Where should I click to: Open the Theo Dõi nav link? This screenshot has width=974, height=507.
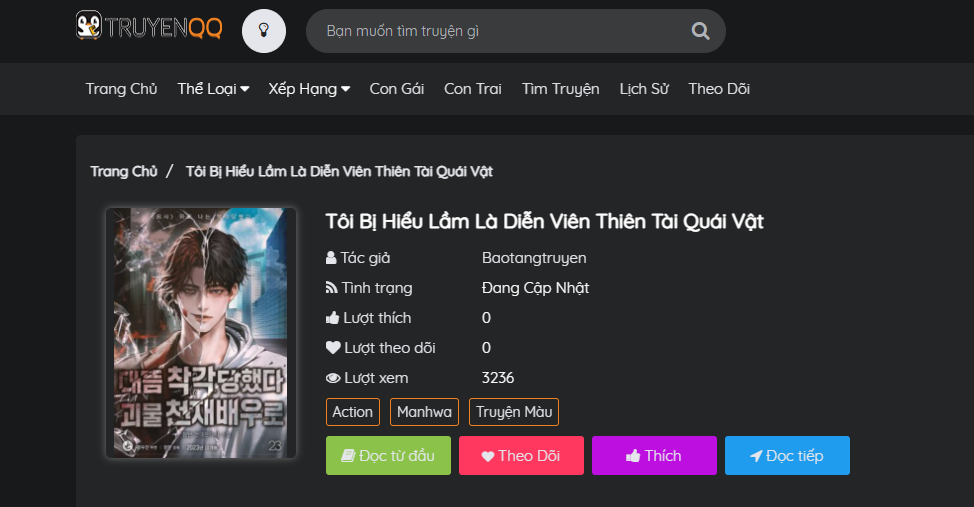tap(719, 89)
